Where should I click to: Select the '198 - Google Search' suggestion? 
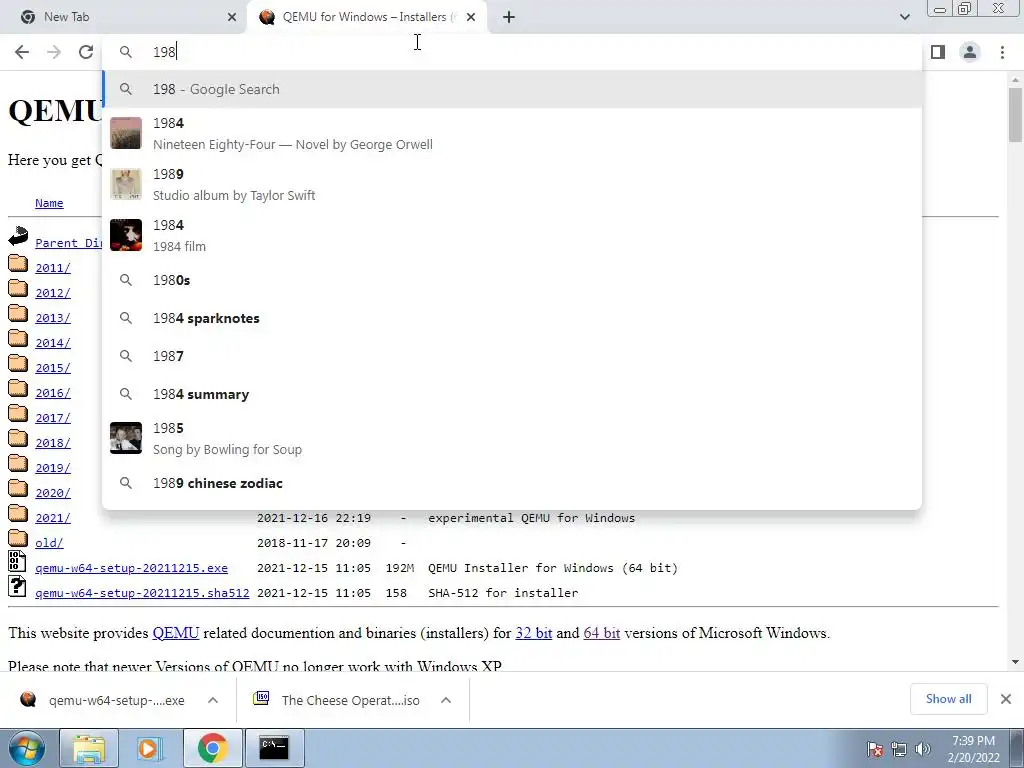pos(513,89)
